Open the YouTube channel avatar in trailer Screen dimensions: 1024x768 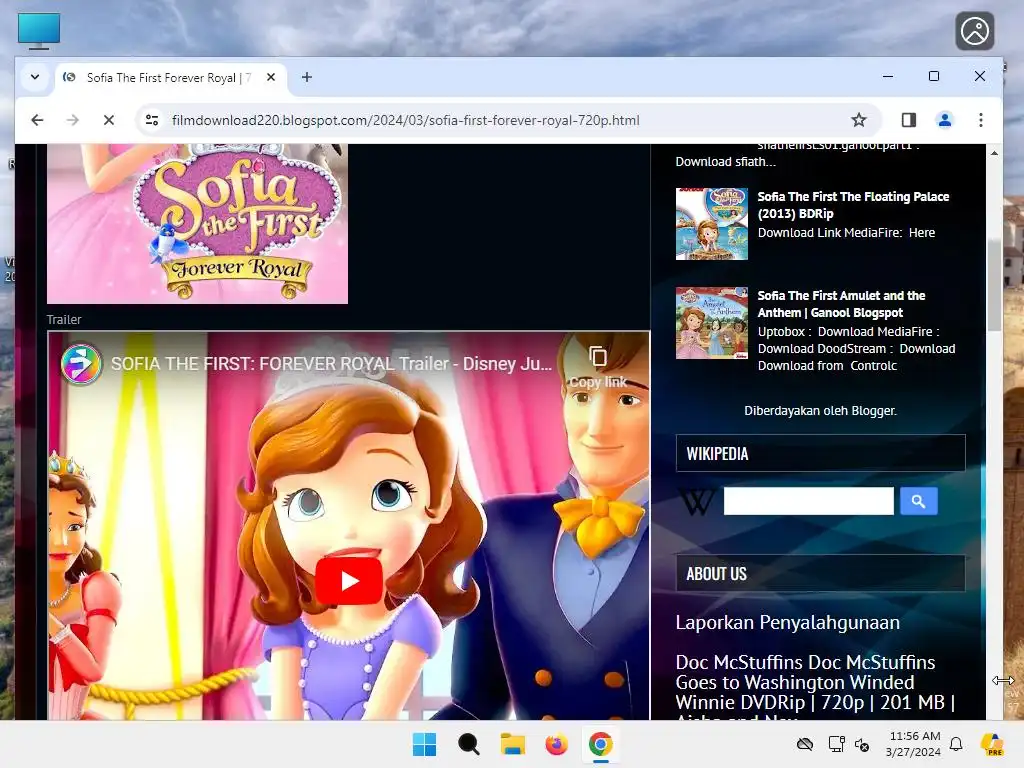coord(81,364)
